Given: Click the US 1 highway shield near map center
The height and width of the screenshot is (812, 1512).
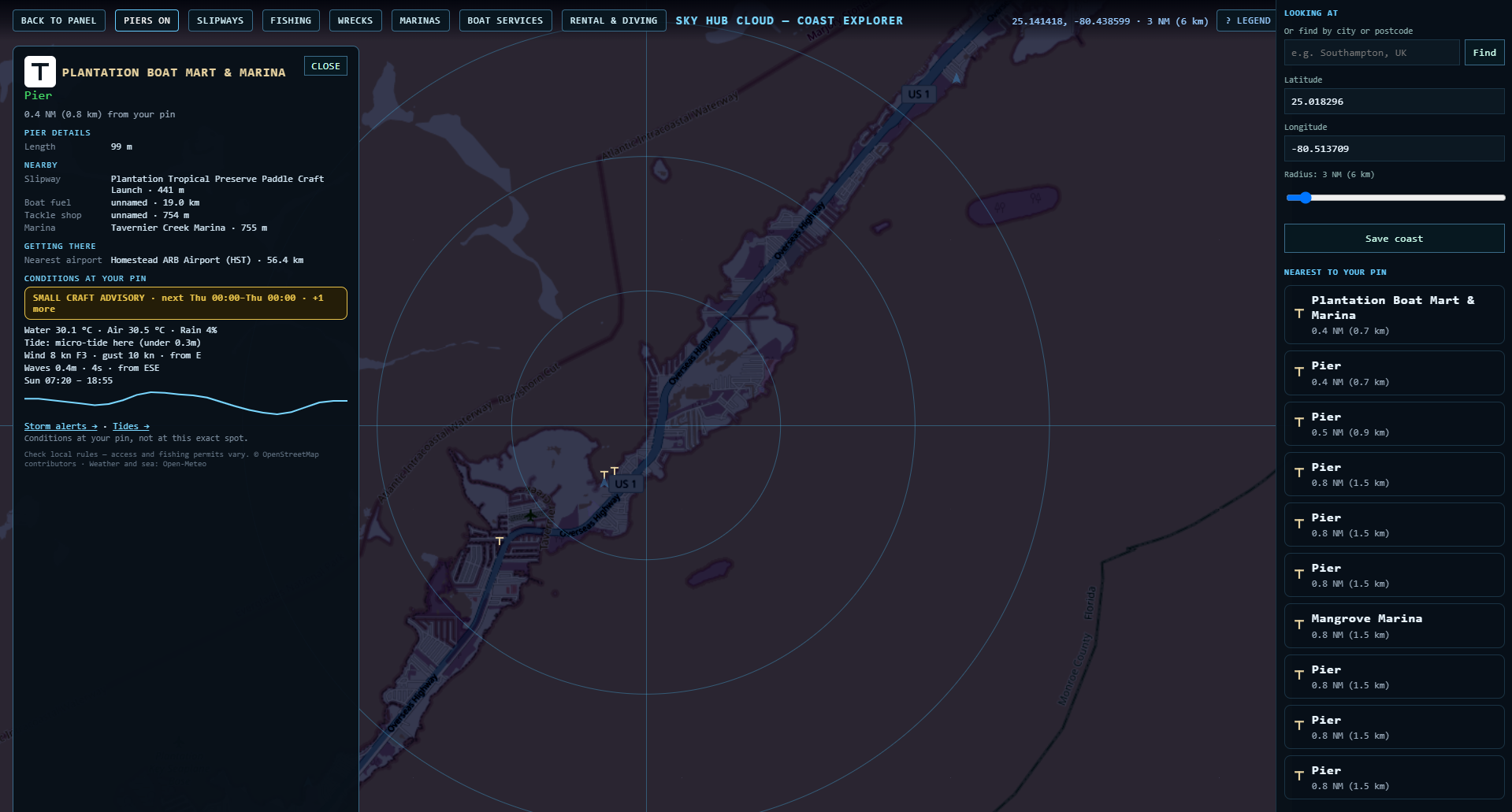Looking at the screenshot, I should pos(626,484).
